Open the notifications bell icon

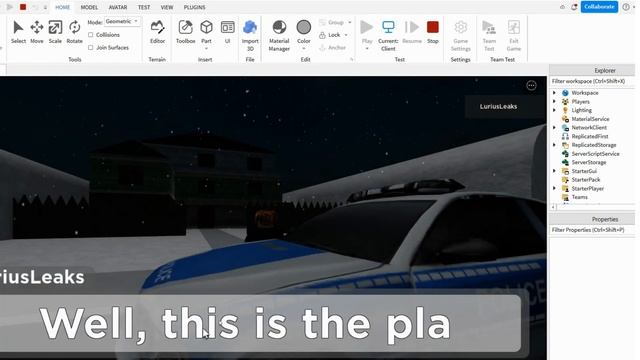click(x=574, y=7)
